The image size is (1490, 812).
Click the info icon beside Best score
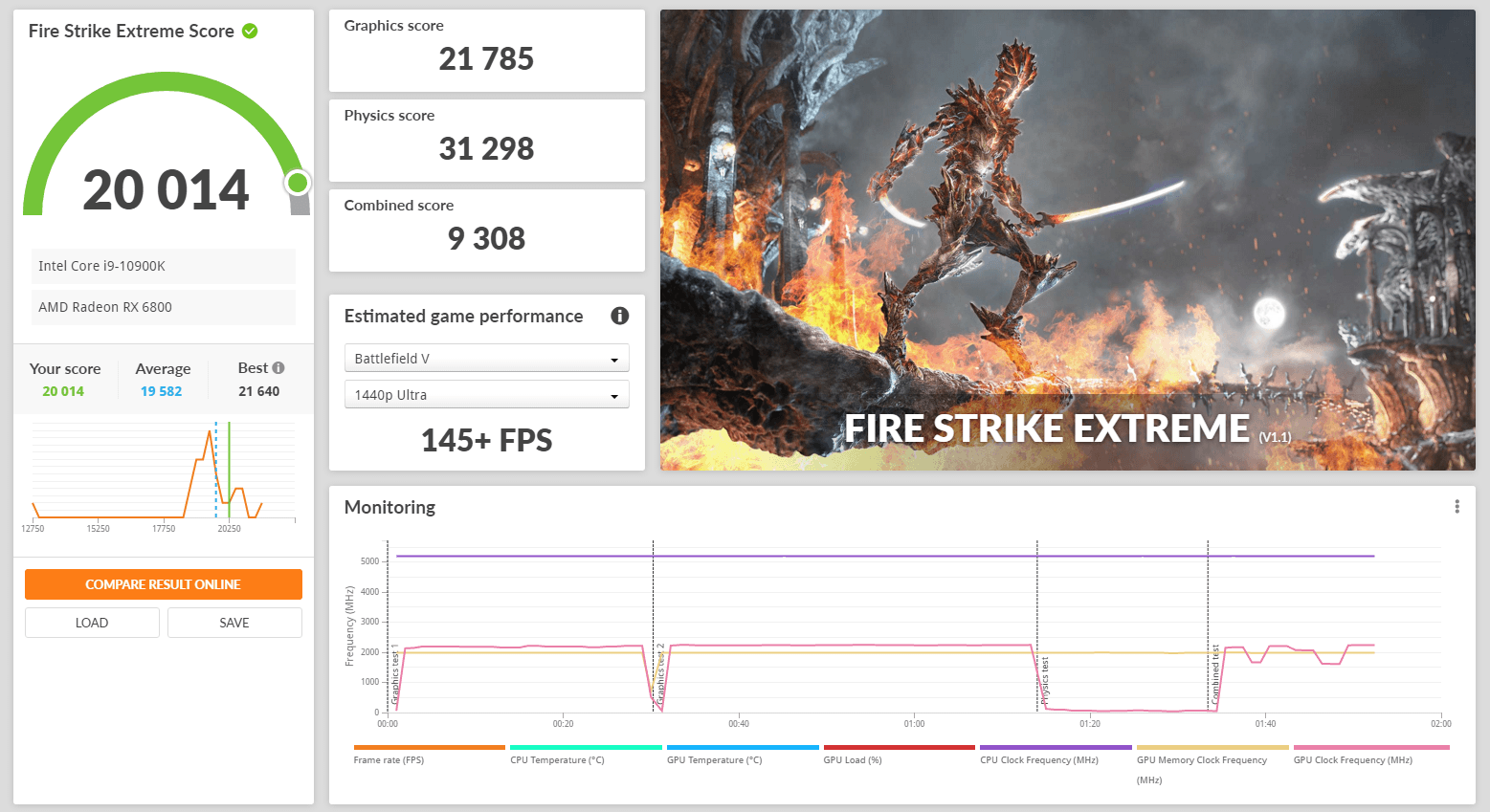pos(278,367)
